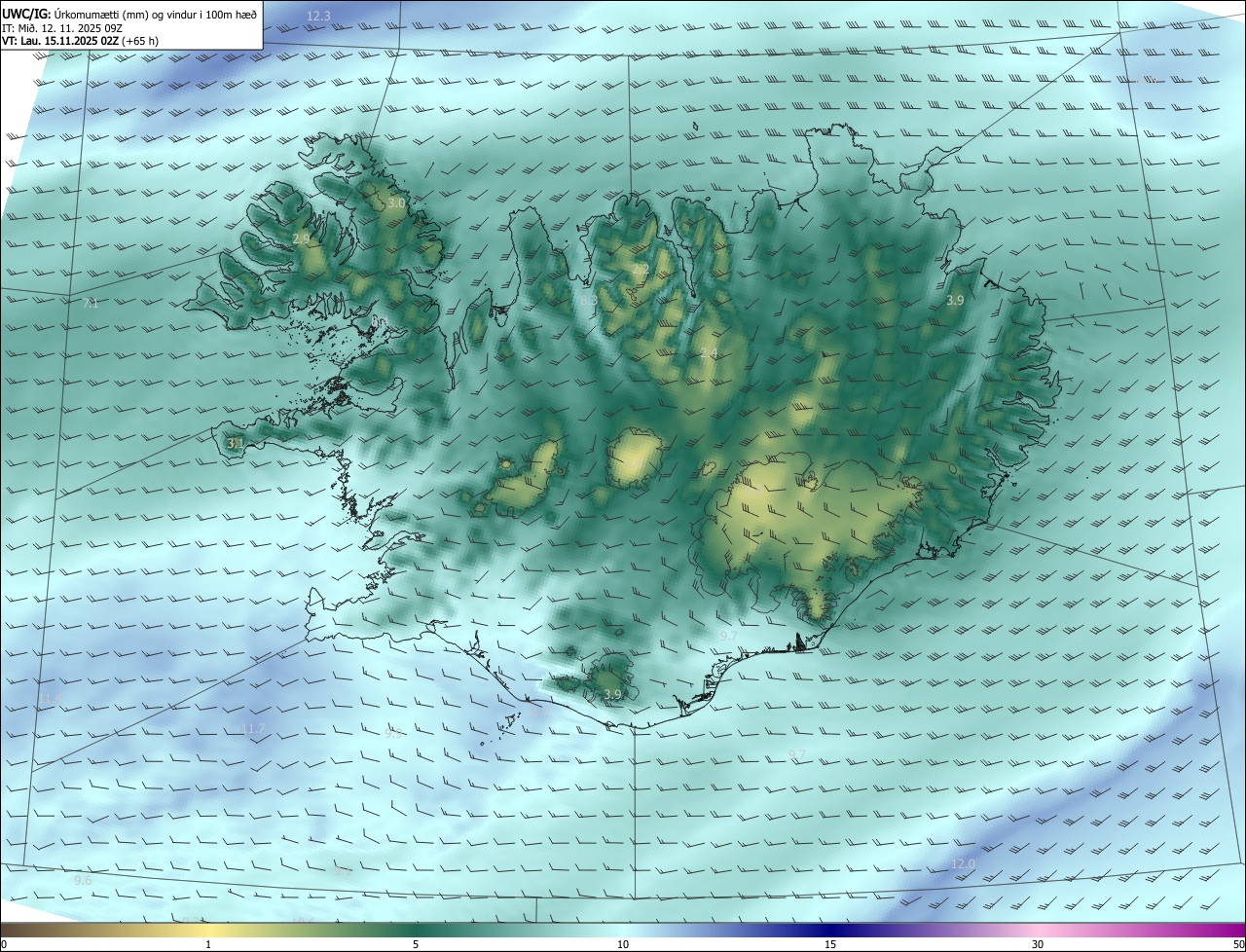Click the 9.9 value south of Reykjanes
Screen dimensions: 1246x952
click(393, 733)
